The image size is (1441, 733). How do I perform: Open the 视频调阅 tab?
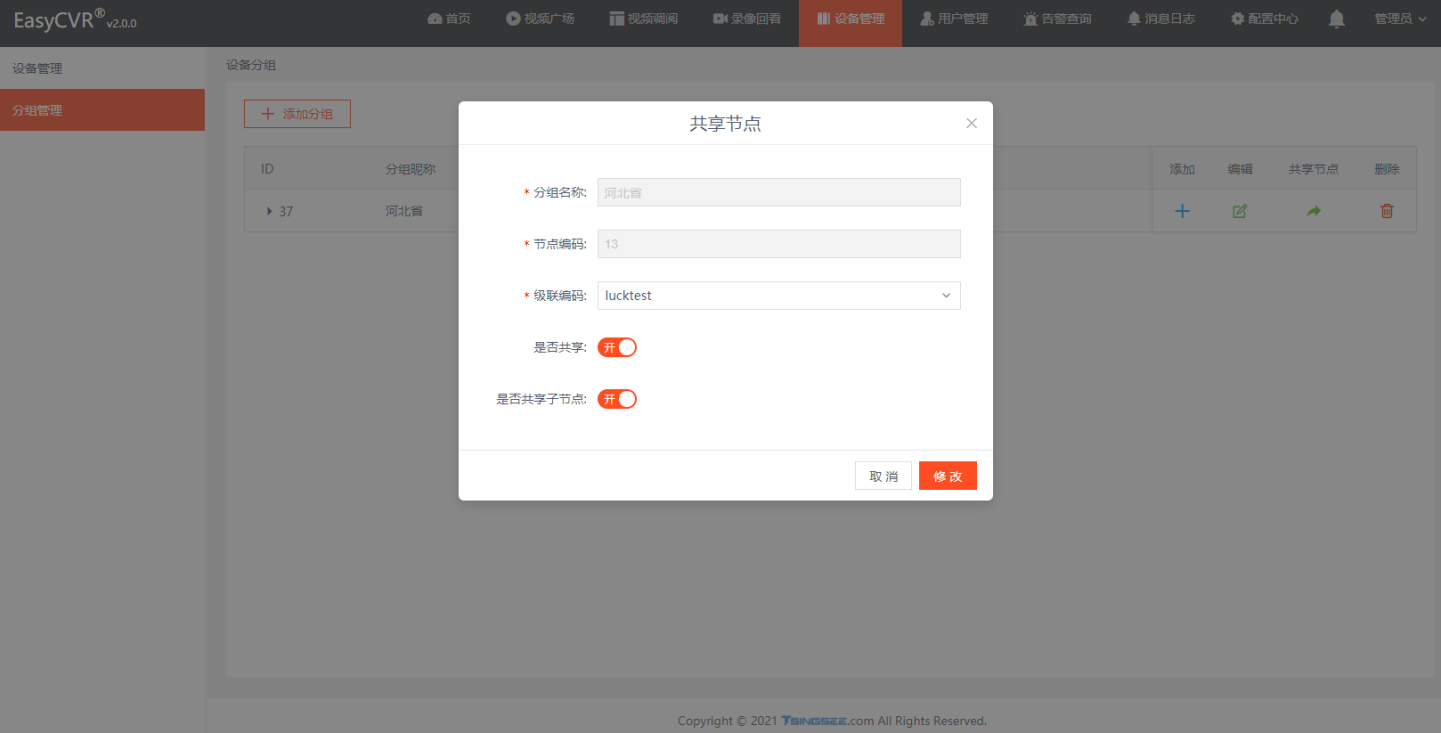[x=644, y=19]
